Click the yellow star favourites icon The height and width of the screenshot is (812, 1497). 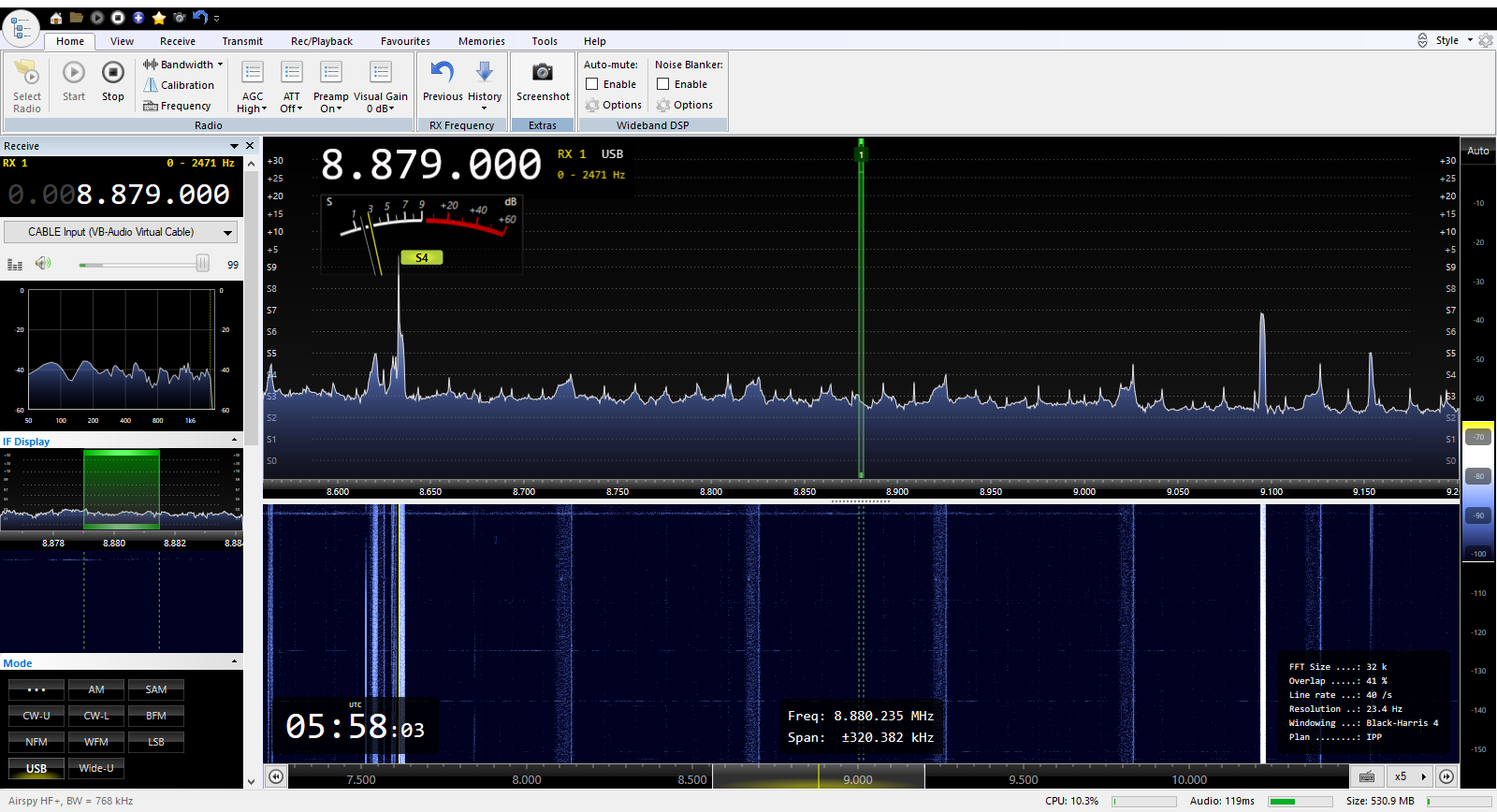coord(159,18)
